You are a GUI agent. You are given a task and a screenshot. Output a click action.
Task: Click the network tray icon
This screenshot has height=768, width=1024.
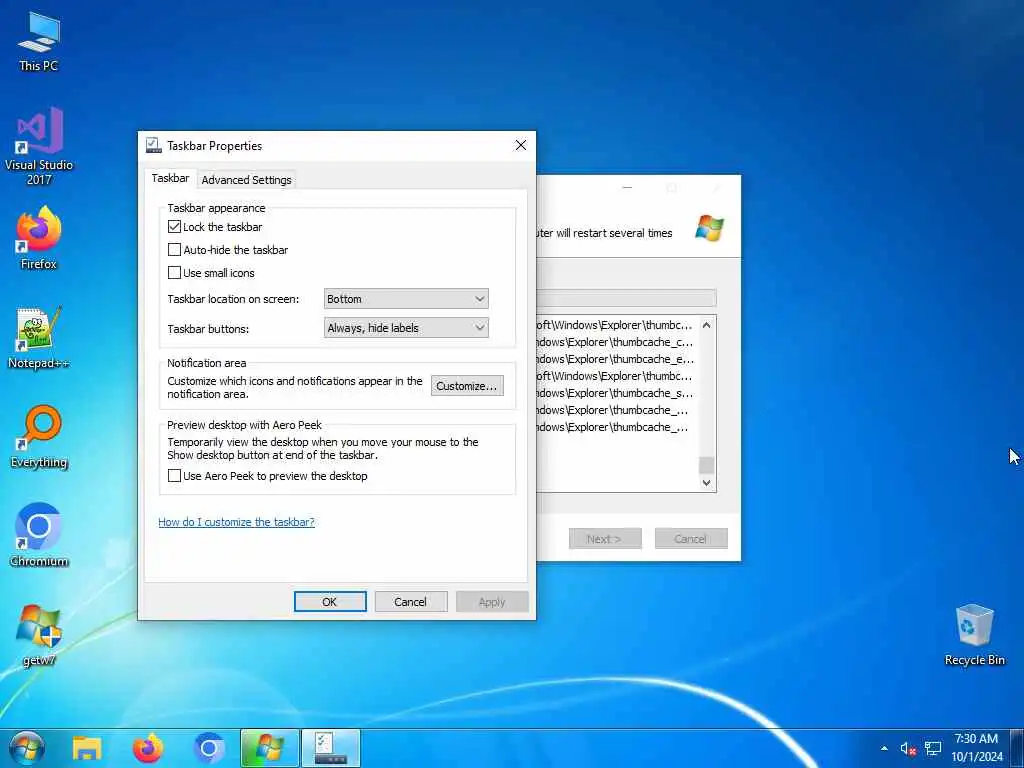(x=933, y=748)
